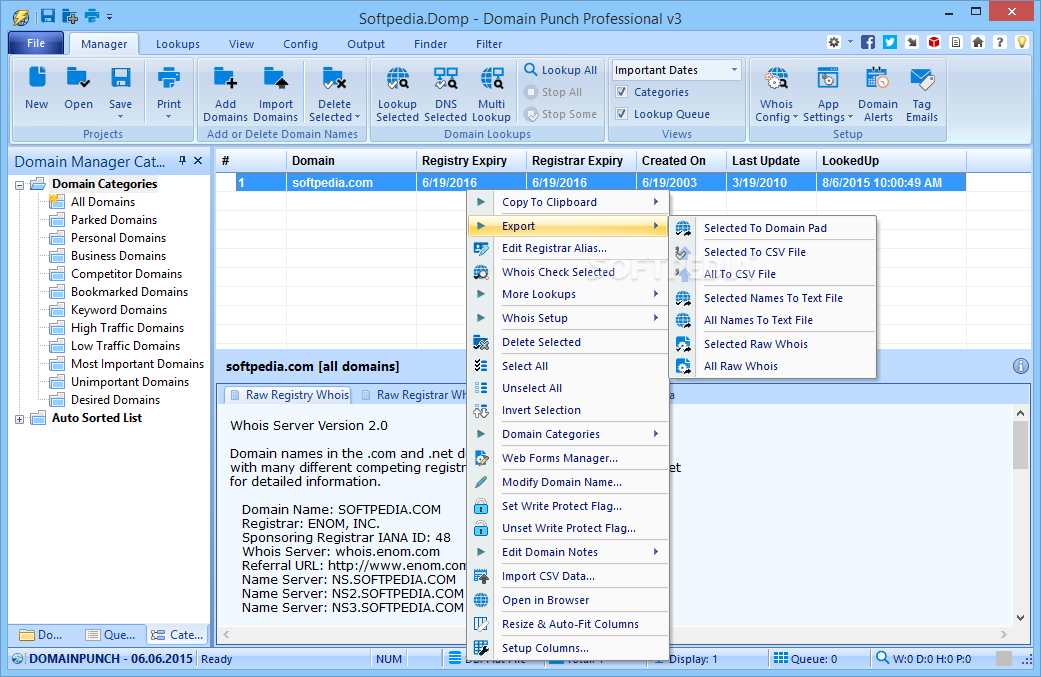
Task: Toggle the Categories view checkbox
Action: [621, 92]
